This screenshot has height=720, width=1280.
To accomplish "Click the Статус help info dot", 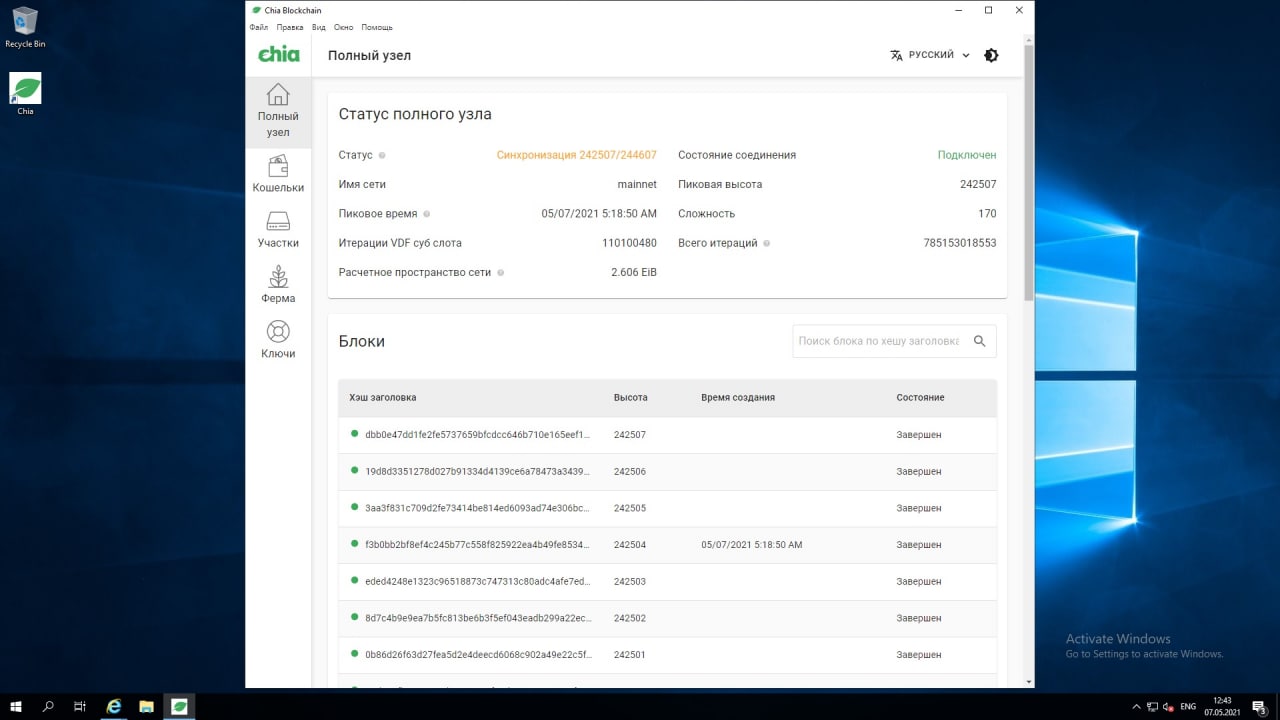I will click(382, 156).
